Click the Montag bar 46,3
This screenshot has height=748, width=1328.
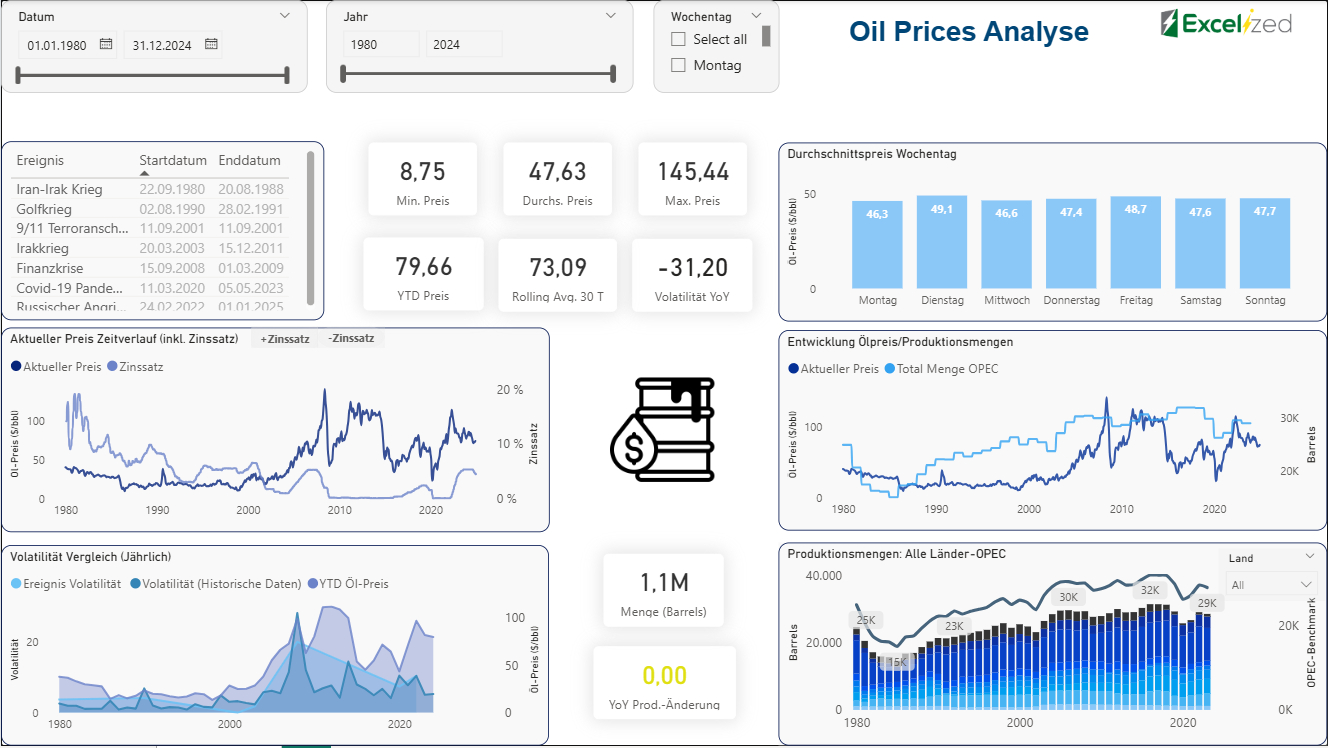click(877, 245)
